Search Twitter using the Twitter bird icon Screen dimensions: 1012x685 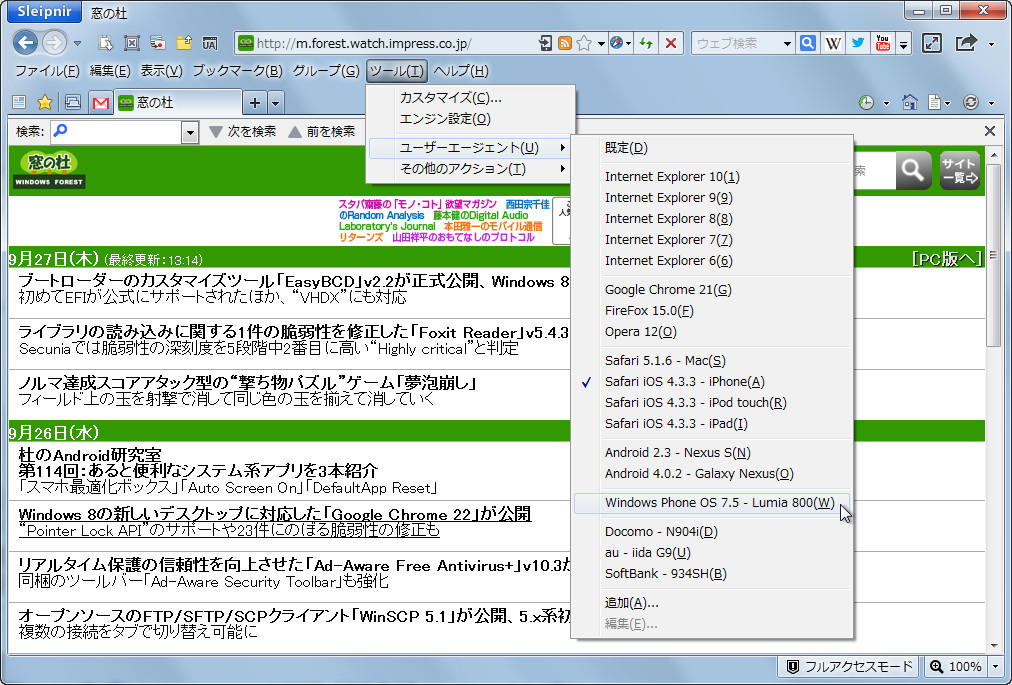coord(858,42)
